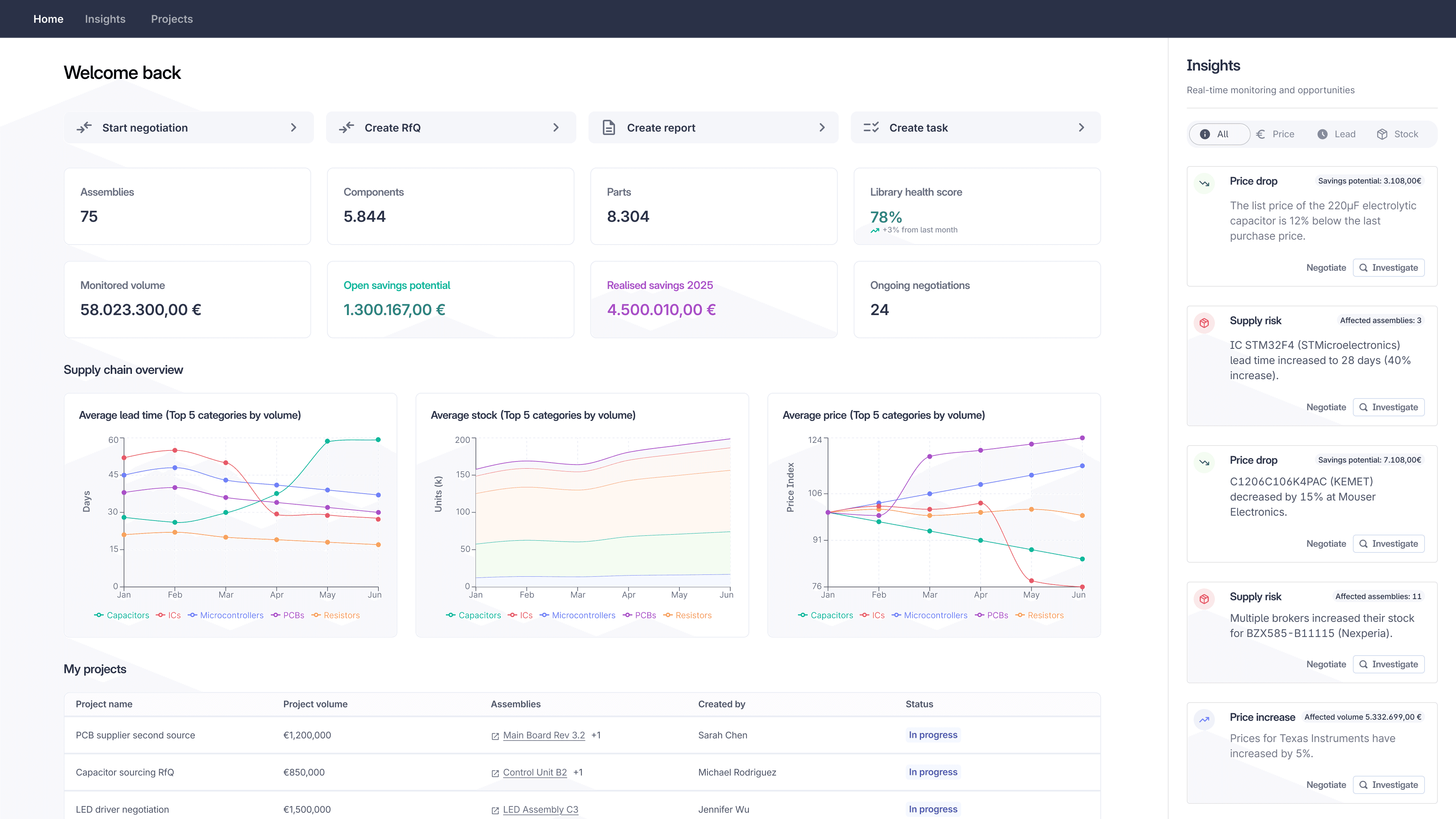
Task: Click the negotiation arrows icon on Start negotiation
Action: [84, 128]
